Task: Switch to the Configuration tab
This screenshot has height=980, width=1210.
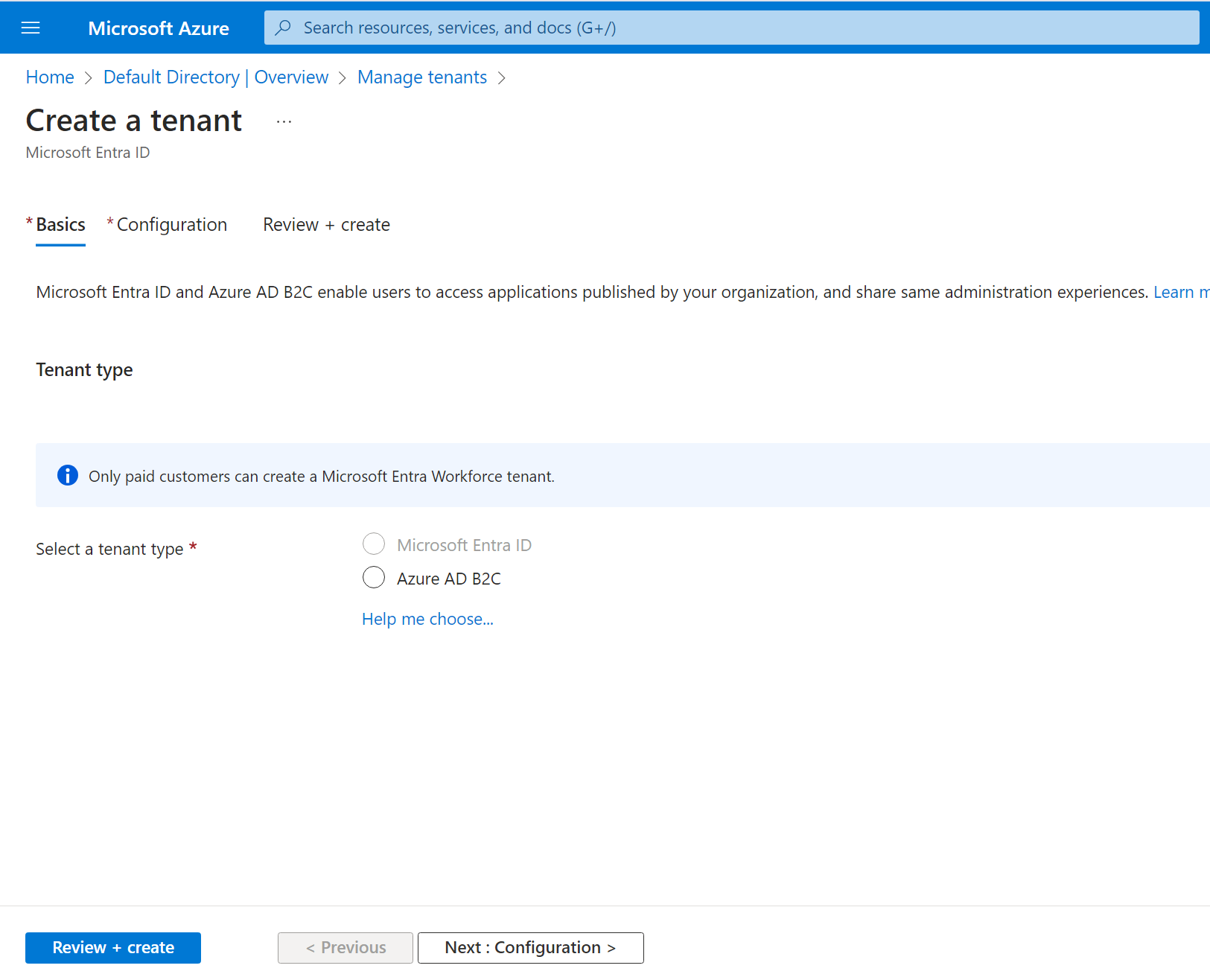Action: coord(172,225)
